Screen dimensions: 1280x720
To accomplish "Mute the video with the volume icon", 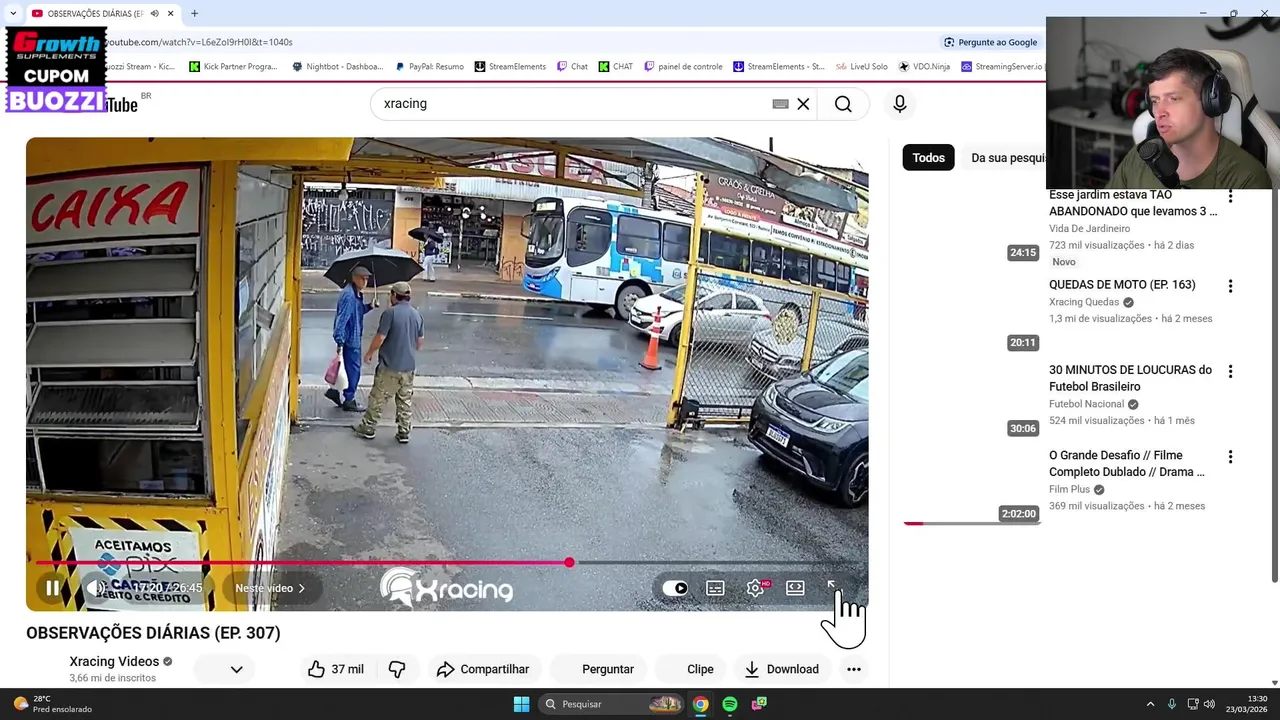I will click(x=97, y=588).
